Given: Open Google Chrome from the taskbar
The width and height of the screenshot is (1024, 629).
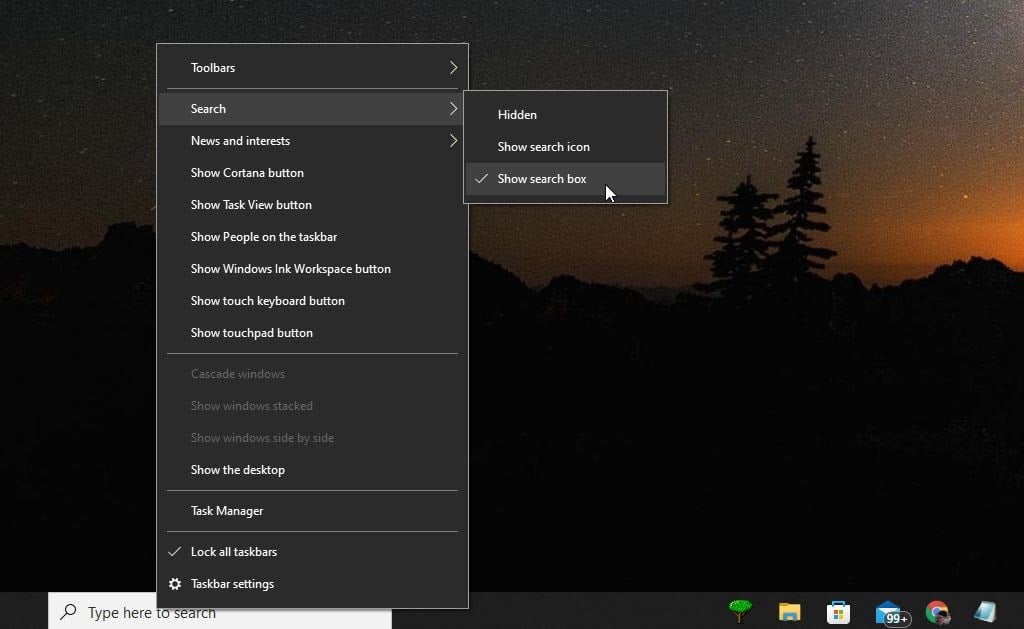Looking at the screenshot, I should [937, 612].
